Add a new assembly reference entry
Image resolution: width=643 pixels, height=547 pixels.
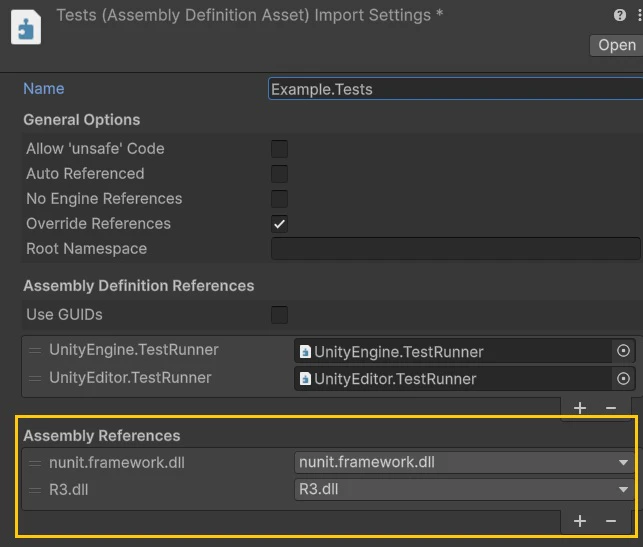click(580, 521)
